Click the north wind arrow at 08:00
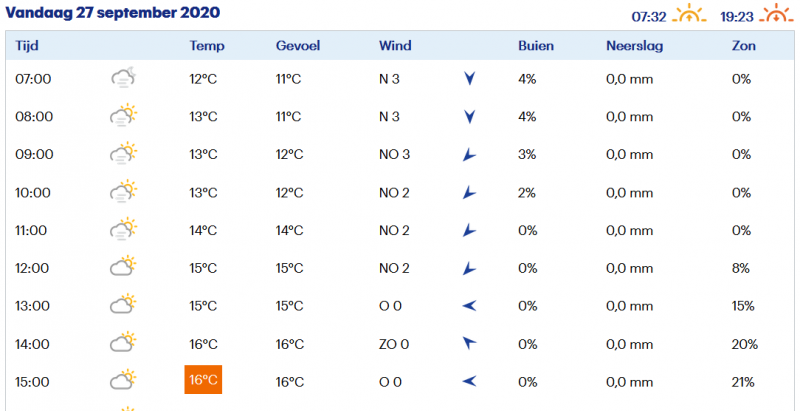Image resolution: width=800 pixels, height=411 pixels. pyautogui.click(x=469, y=117)
